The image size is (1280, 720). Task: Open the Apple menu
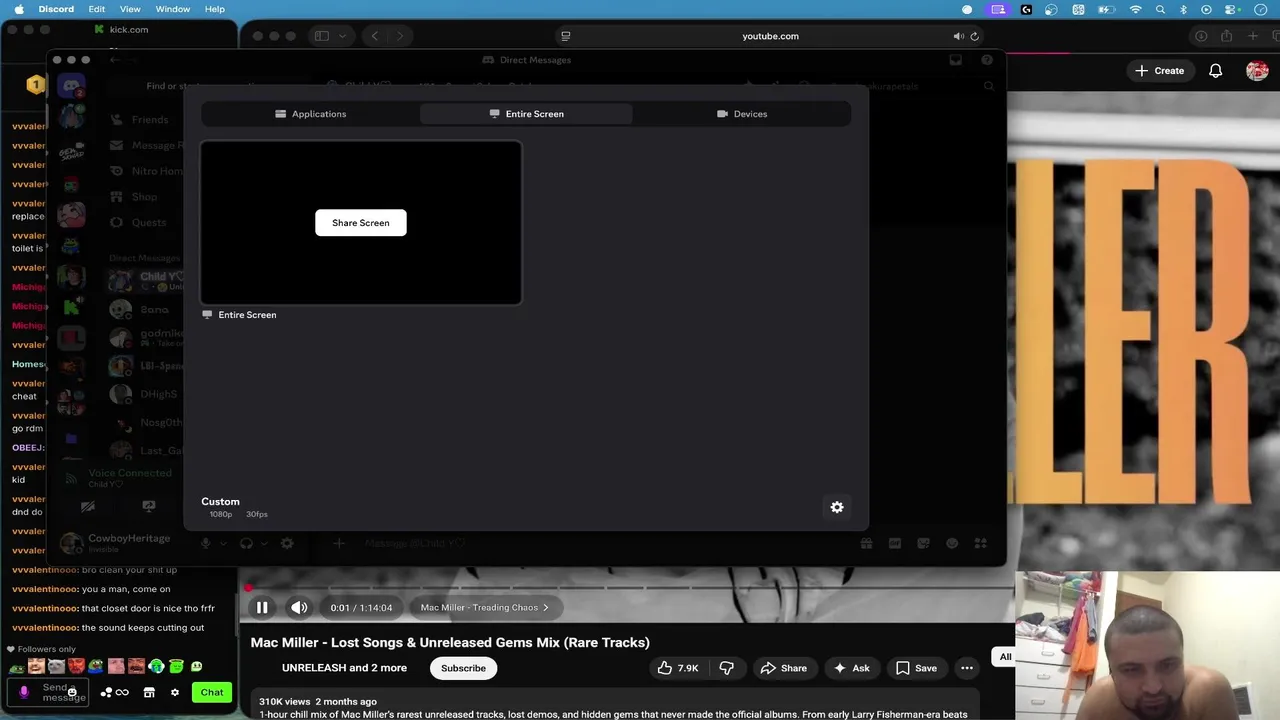click(19, 9)
